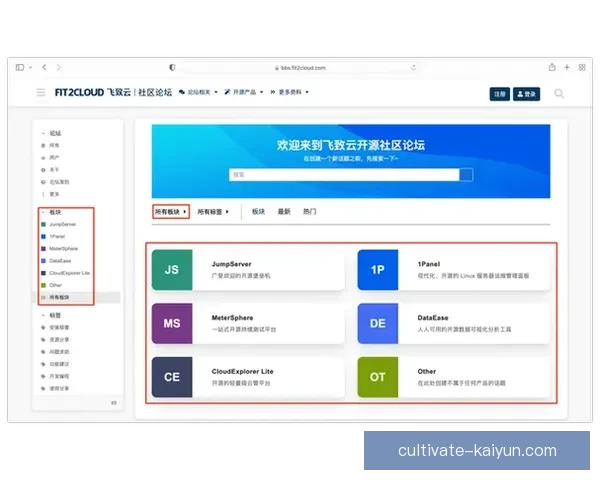Screen dimensions: 600x480
Task: Open the 所有板块 category dropdown
Action: (x=171, y=212)
